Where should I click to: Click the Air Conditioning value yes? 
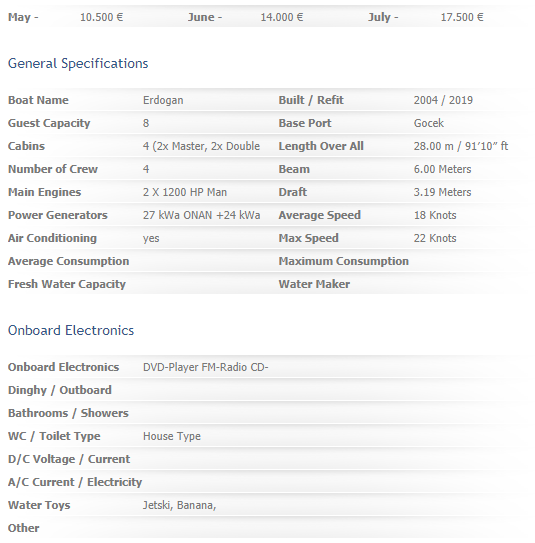coord(151,239)
